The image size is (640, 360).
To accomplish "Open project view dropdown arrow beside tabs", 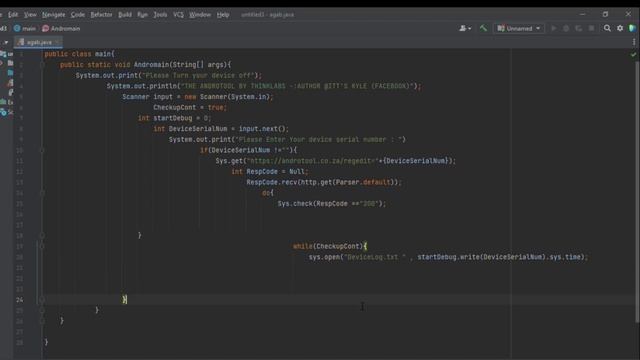I will click(6, 42).
